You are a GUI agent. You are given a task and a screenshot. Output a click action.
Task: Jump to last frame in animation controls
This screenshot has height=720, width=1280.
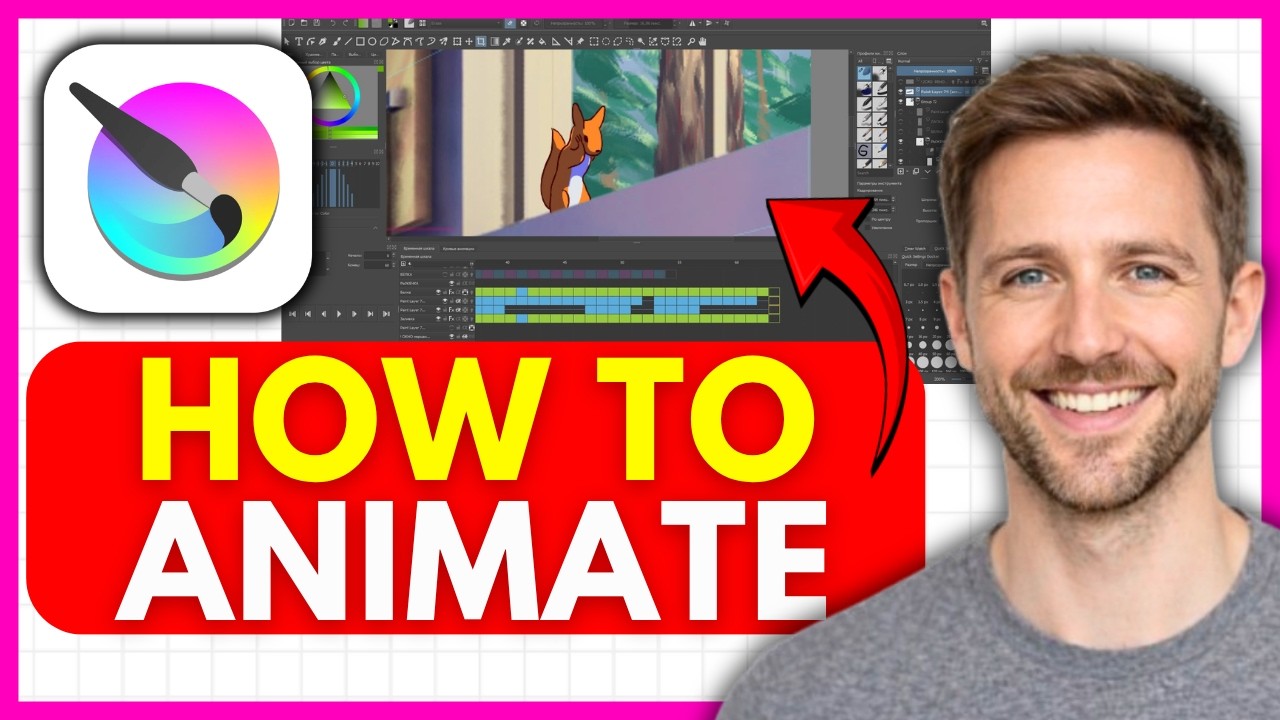pos(386,314)
